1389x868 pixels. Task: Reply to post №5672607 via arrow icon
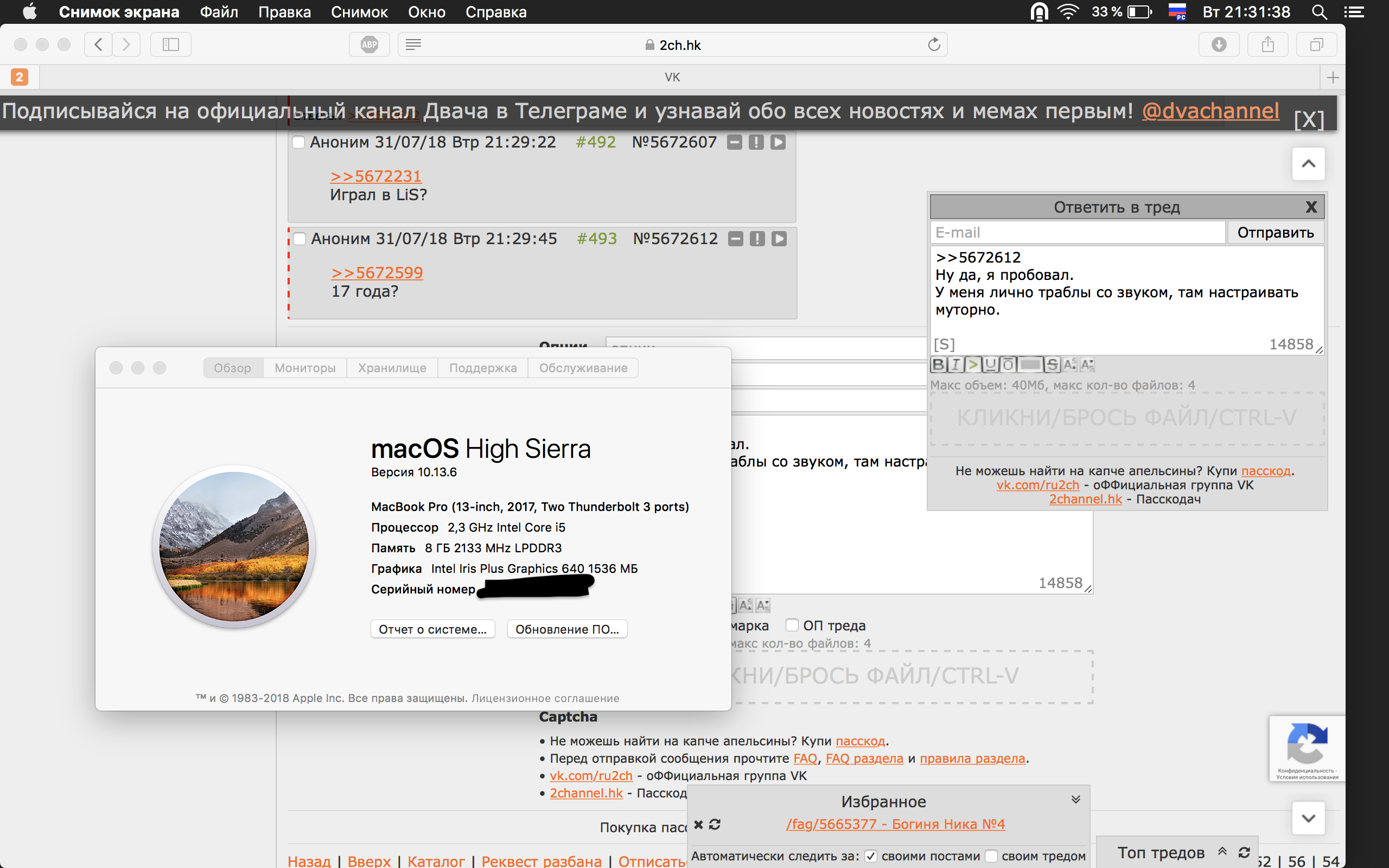click(778, 142)
